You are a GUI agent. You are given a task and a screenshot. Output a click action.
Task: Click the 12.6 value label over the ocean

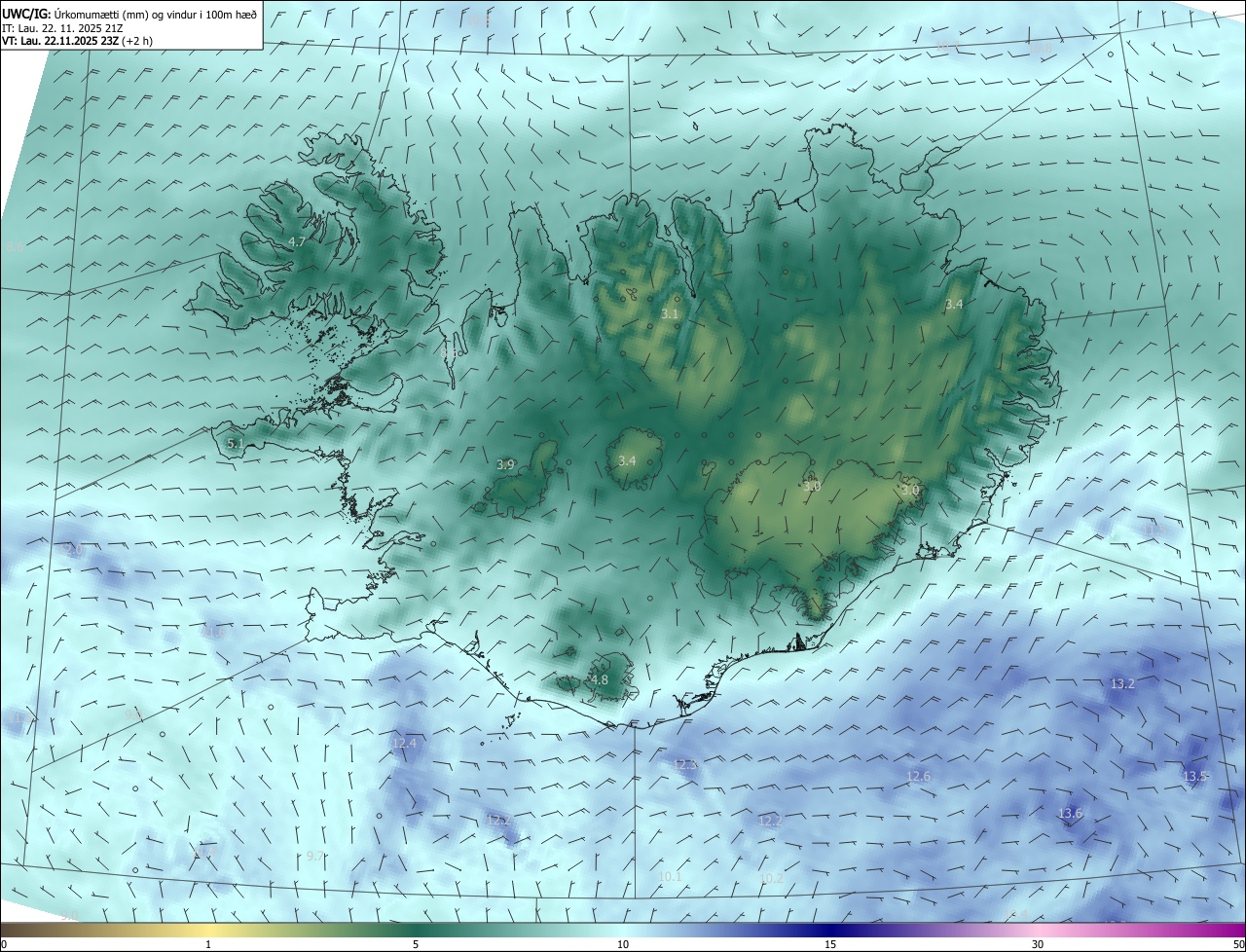(x=918, y=776)
